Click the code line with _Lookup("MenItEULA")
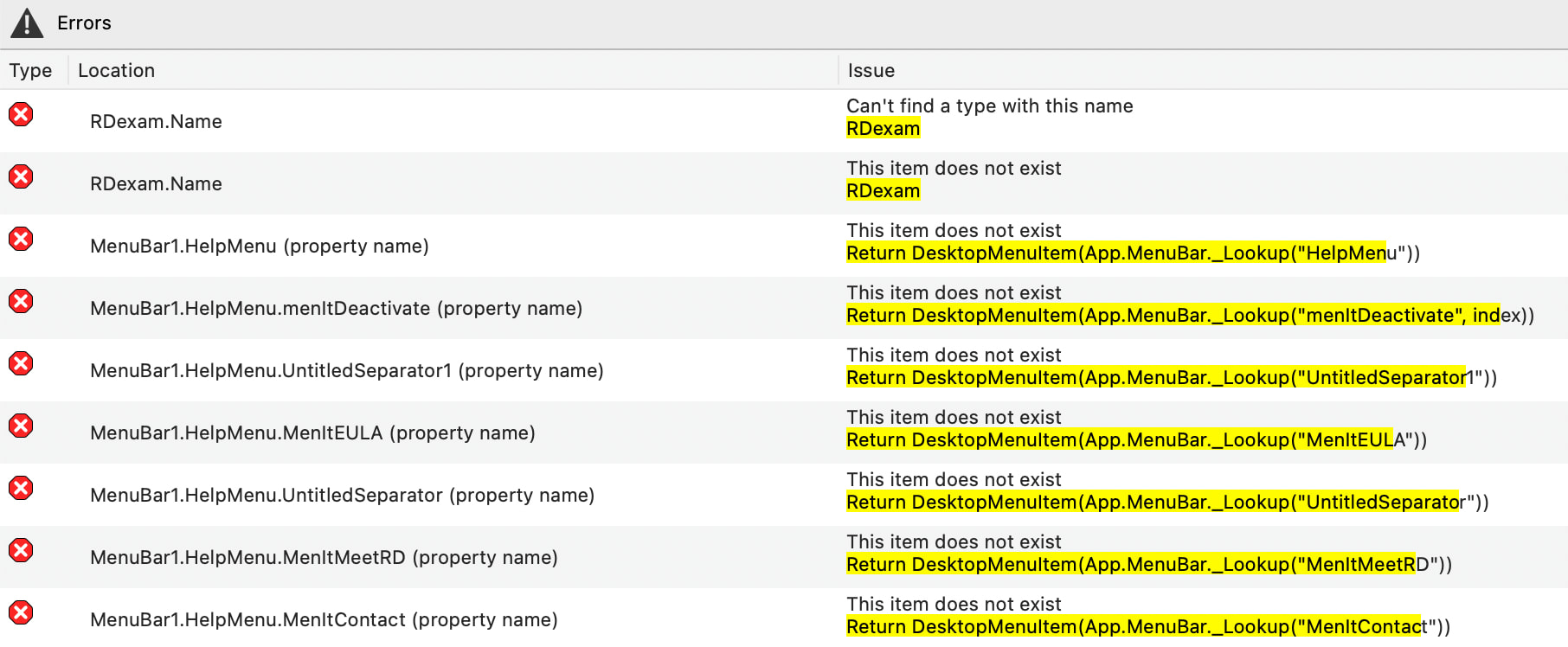 click(1136, 440)
